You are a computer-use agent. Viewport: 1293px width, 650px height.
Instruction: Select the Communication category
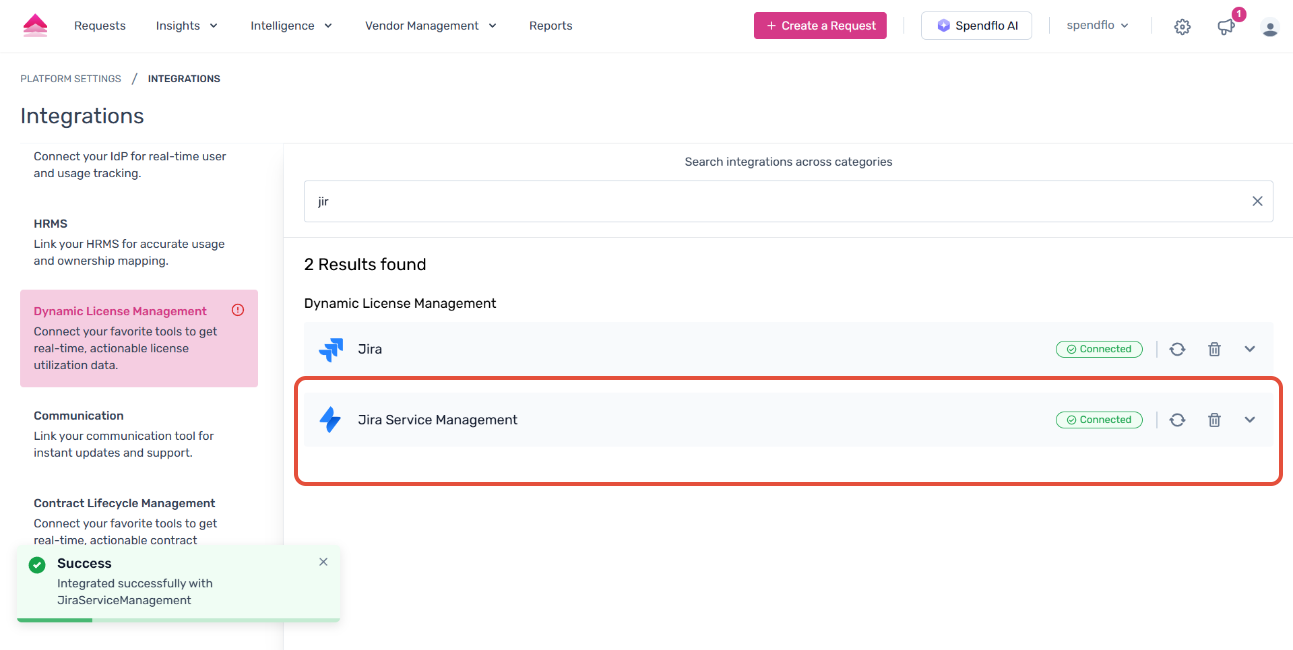(139, 434)
